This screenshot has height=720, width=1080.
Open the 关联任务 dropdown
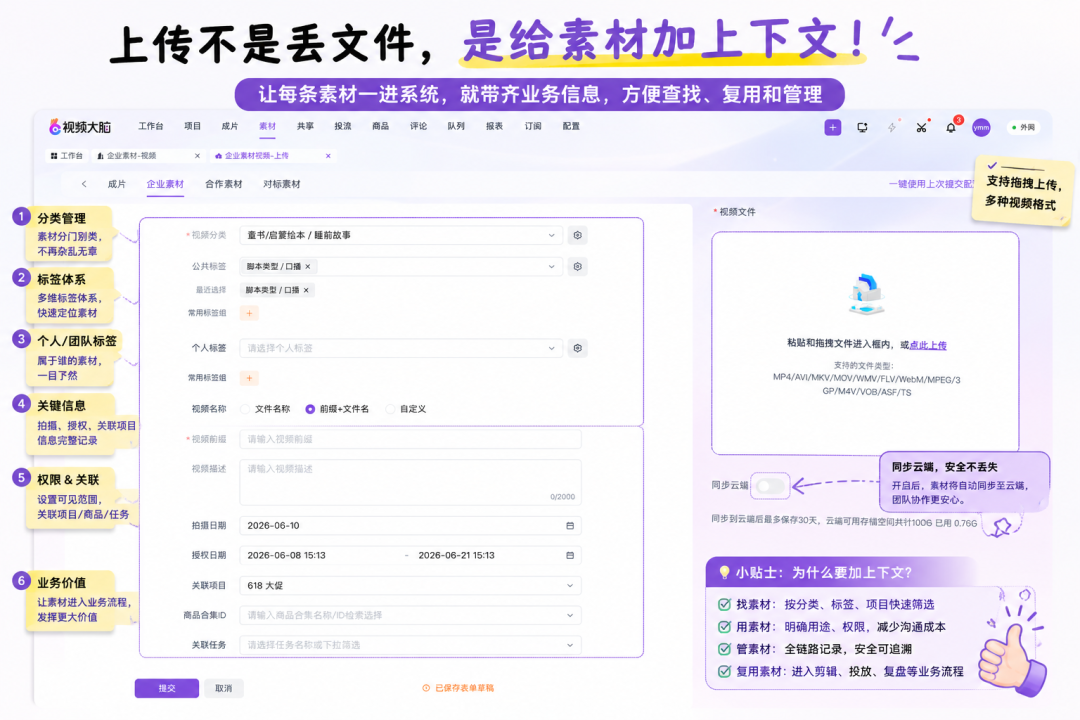click(411, 645)
